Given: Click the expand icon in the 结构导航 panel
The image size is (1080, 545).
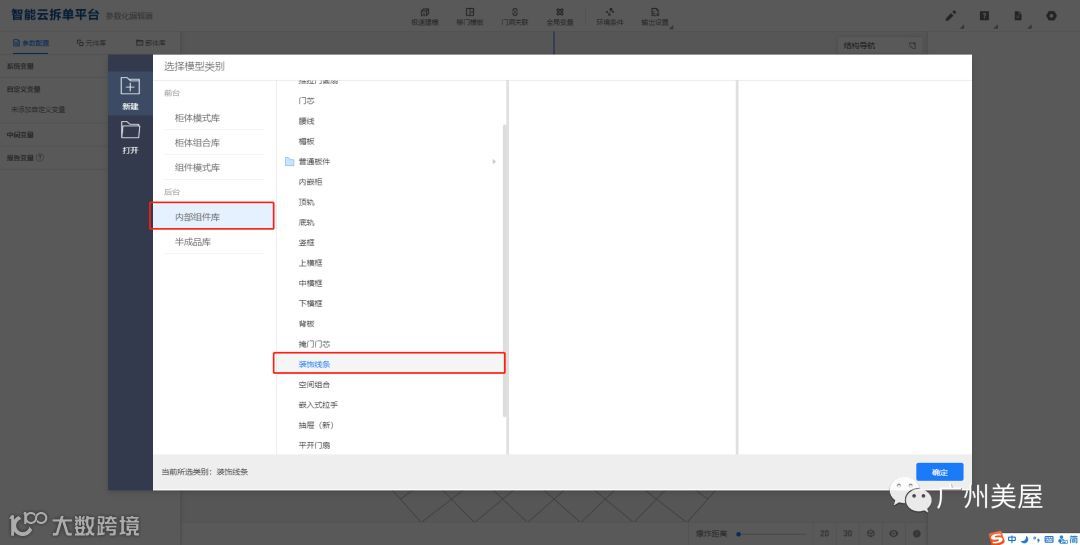Looking at the screenshot, I should pos(913,45).
